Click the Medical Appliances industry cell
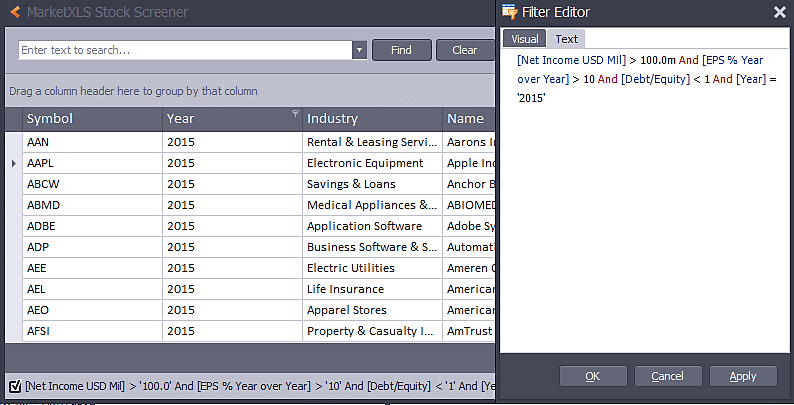 coord(372,205)
